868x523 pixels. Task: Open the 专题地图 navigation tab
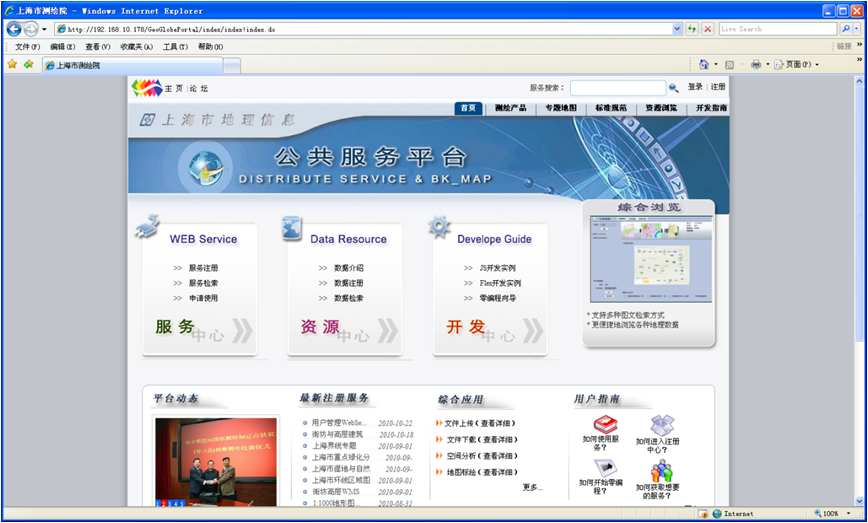point(561,108)
